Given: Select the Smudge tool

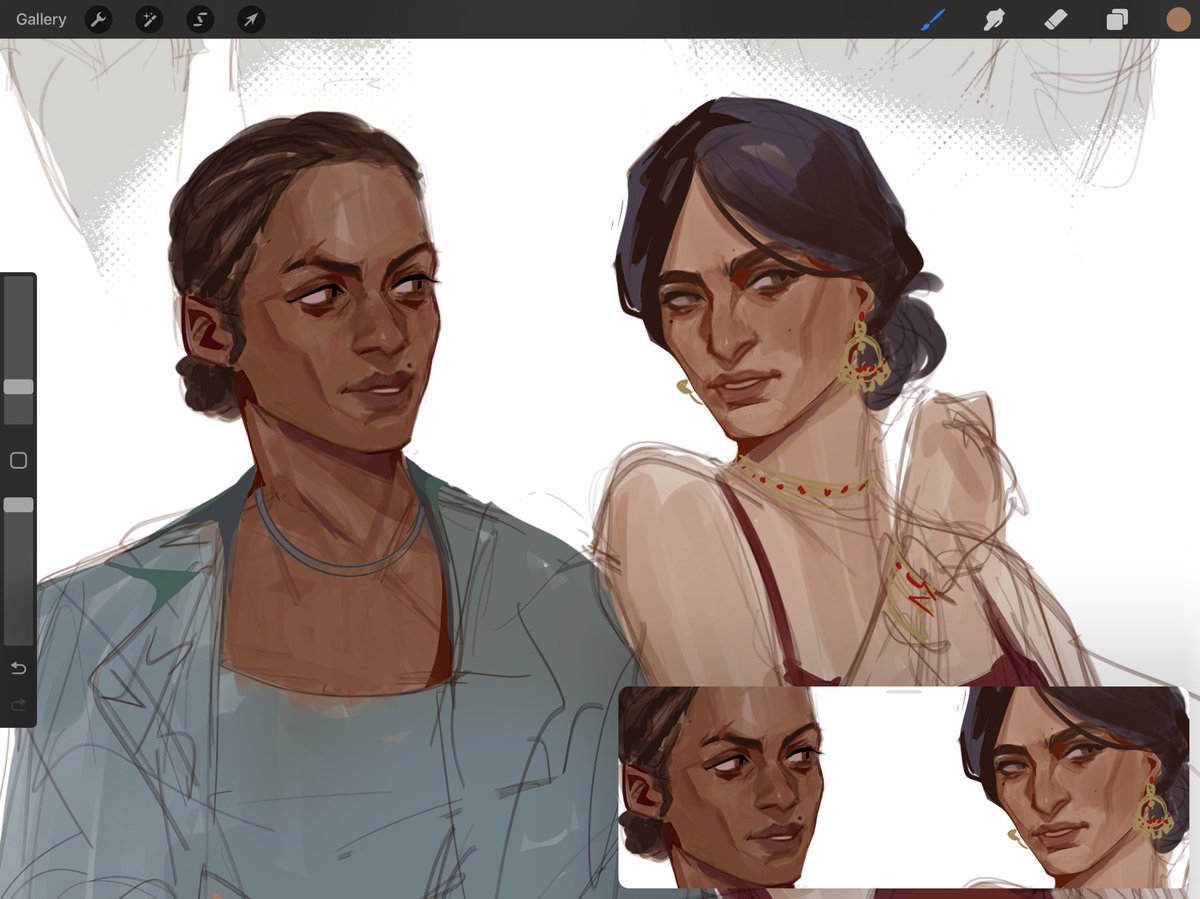Looking at the screenshot, I should [x=994, y=19].
